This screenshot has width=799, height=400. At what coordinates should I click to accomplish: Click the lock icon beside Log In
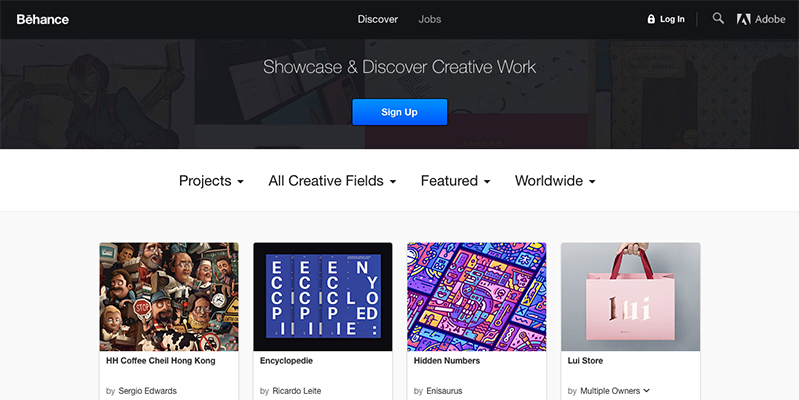(x=651, y=19)
